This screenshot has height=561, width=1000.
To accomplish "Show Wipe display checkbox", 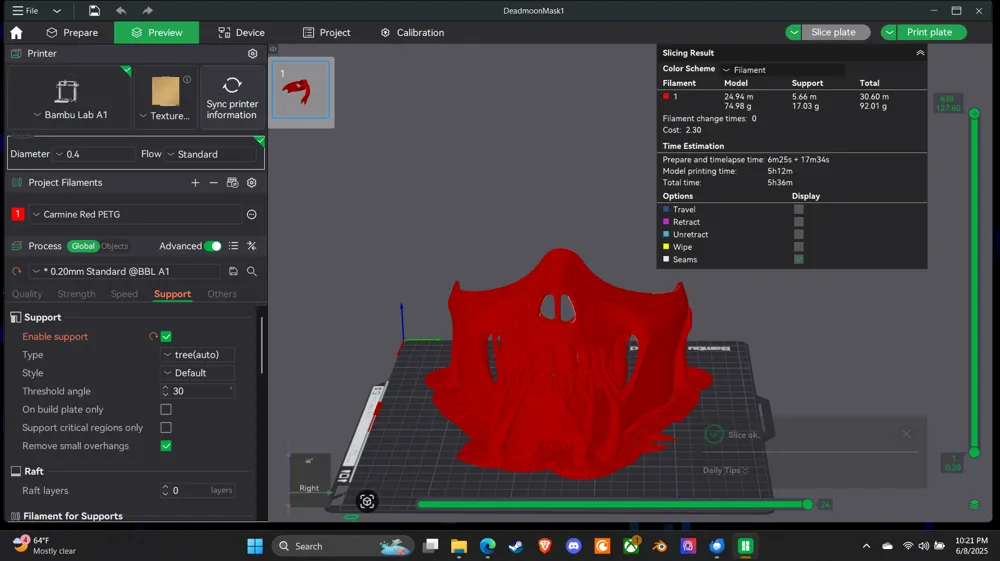I will (x=798, y=247).
